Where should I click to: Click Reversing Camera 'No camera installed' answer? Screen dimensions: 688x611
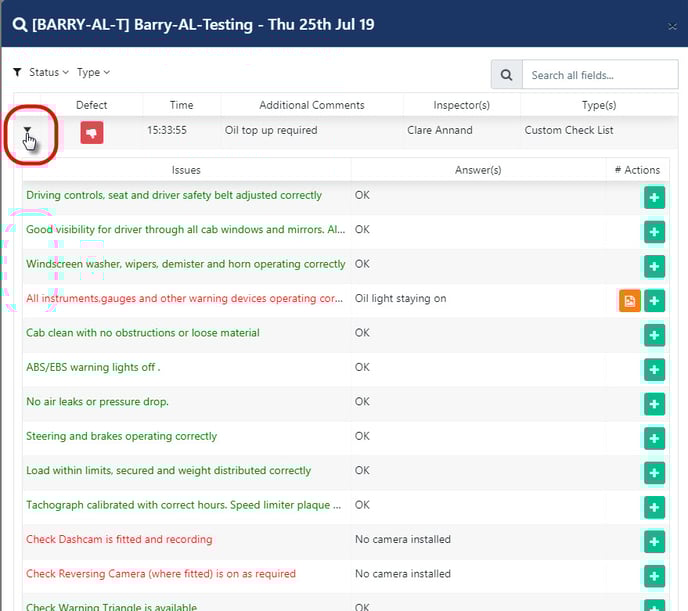pos(402,574)
